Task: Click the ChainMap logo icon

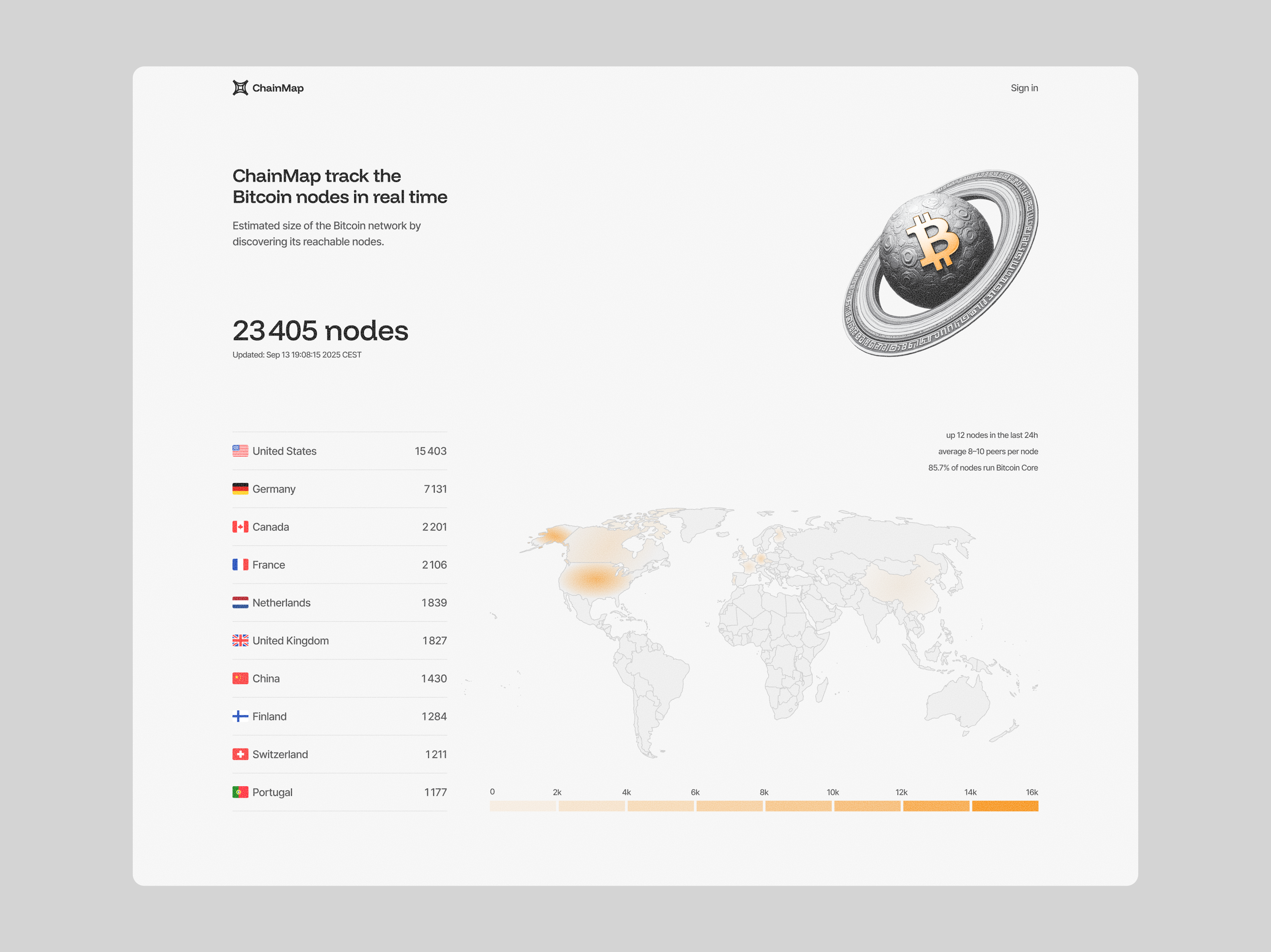Action: click(x=240, y=88)
